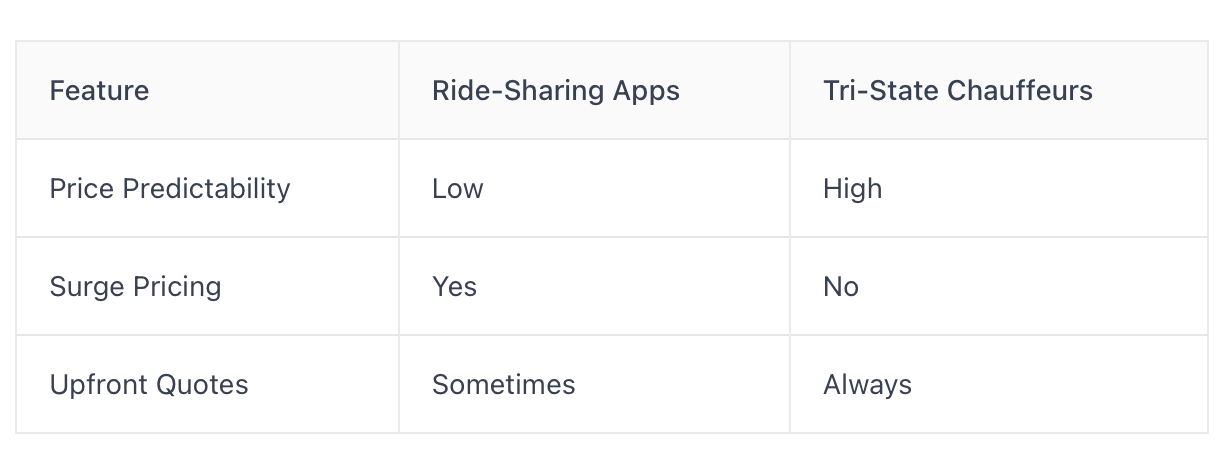Click the word Upfront

click(103, 386)
